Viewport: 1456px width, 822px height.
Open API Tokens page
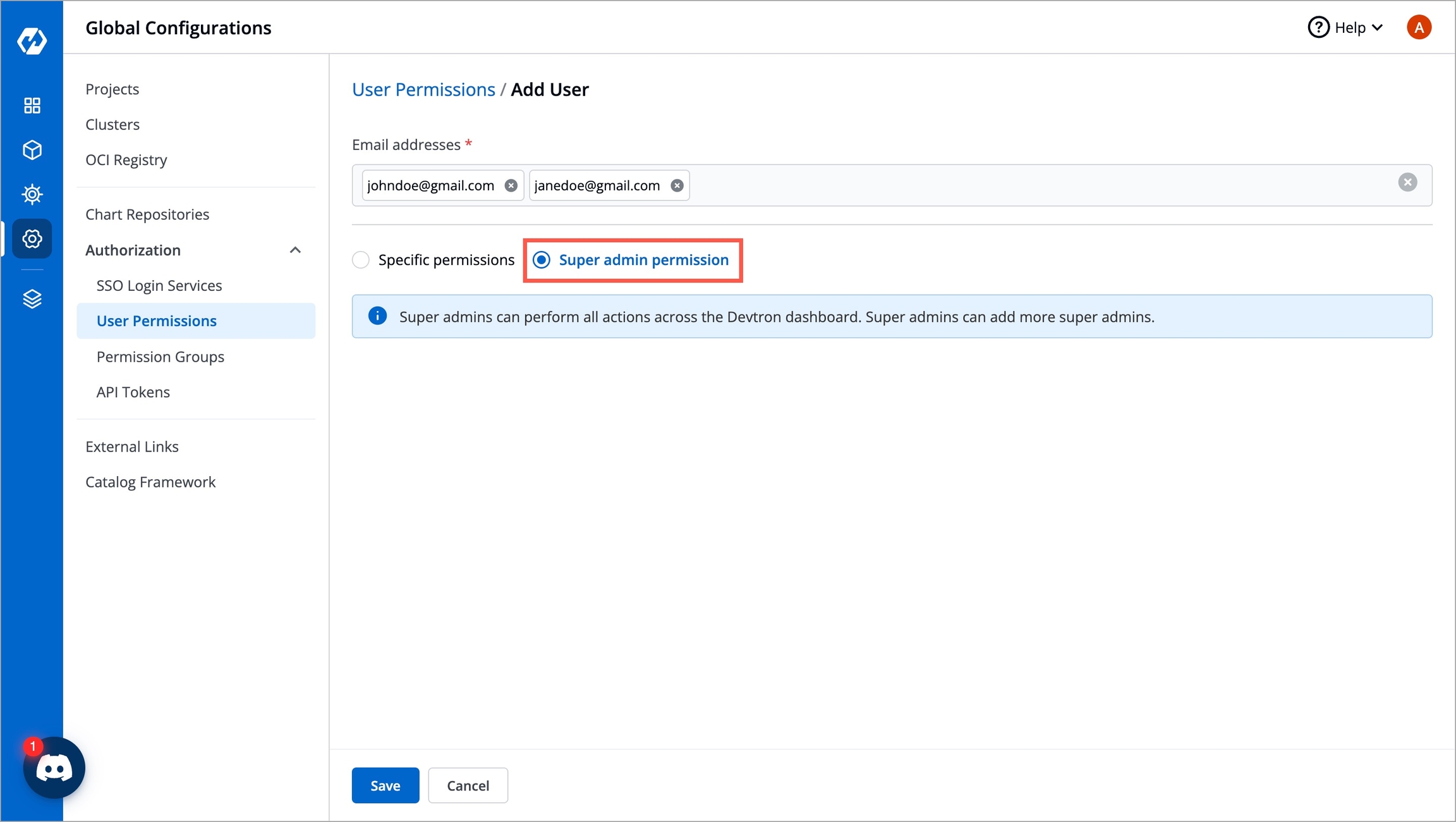coord(133,392)
